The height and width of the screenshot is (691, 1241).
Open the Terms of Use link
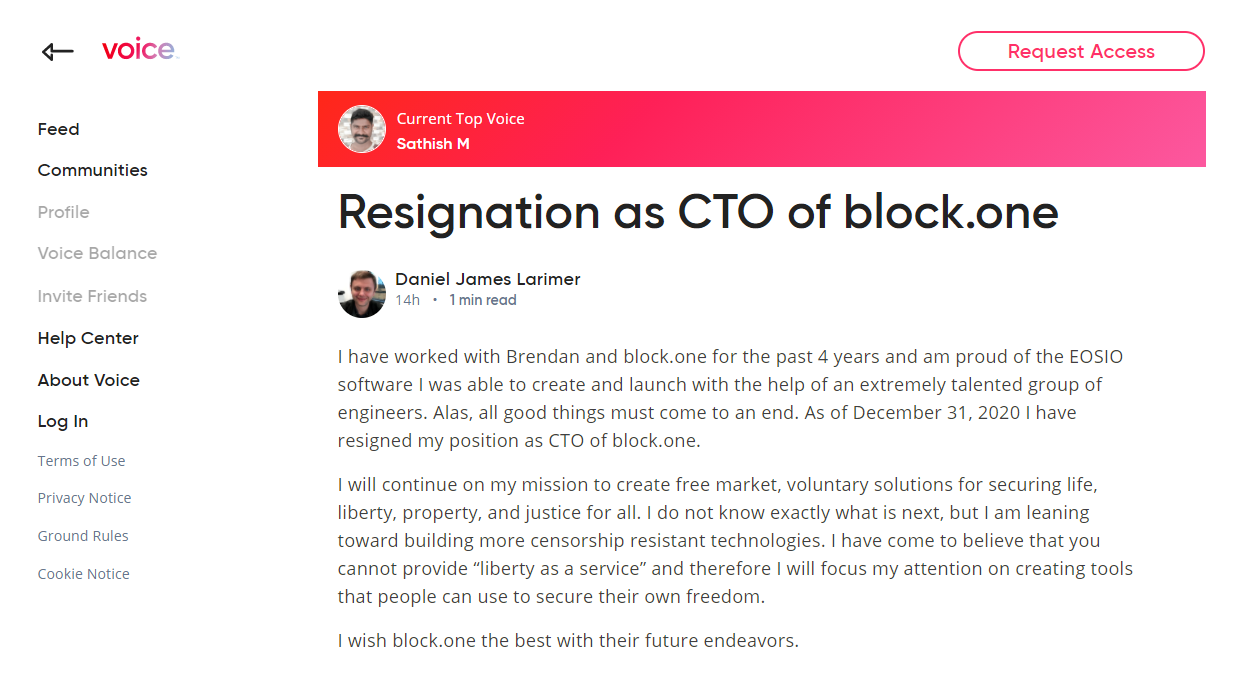pos(81,461)
